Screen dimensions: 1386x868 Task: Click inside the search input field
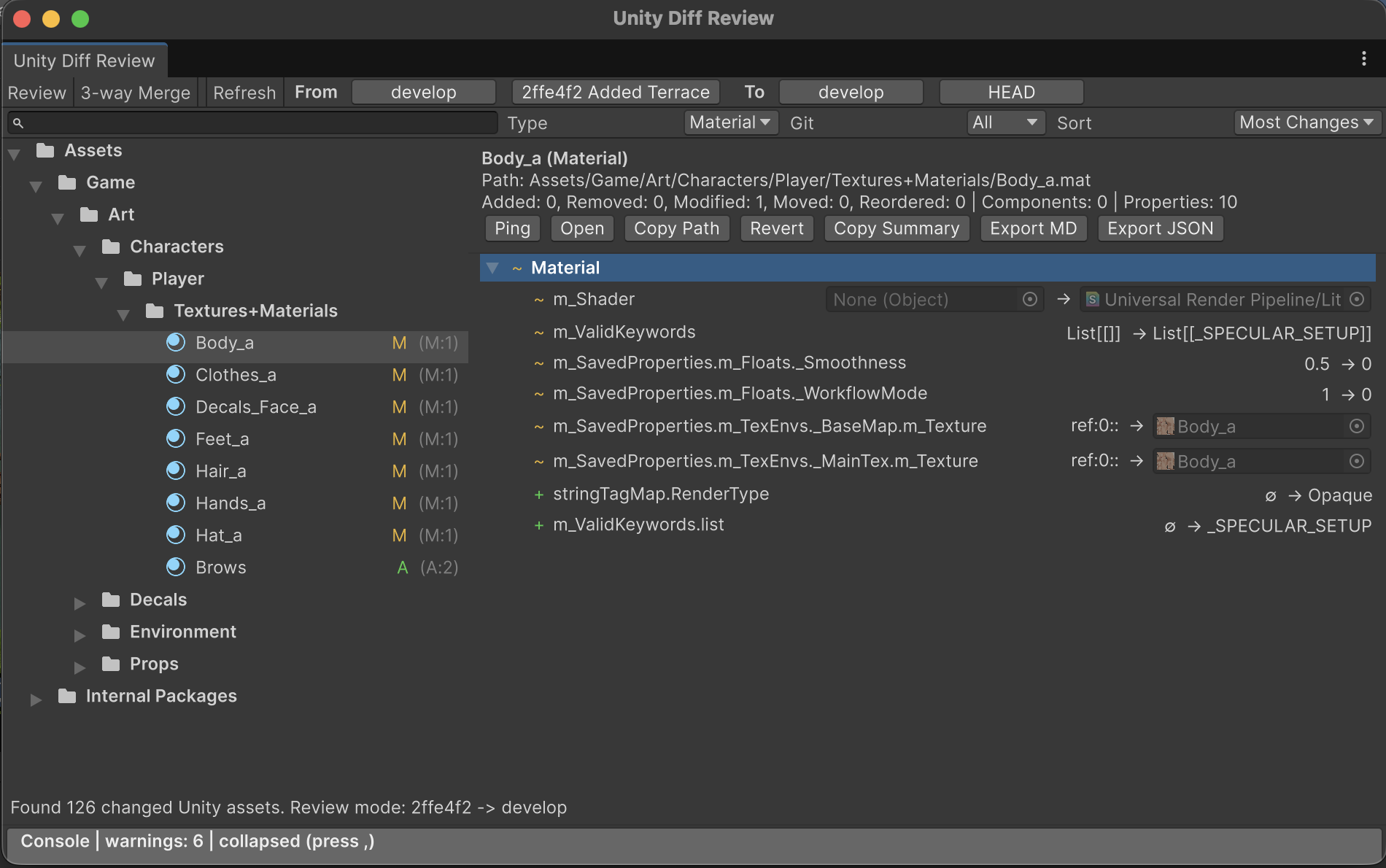(x=255, y=123)
